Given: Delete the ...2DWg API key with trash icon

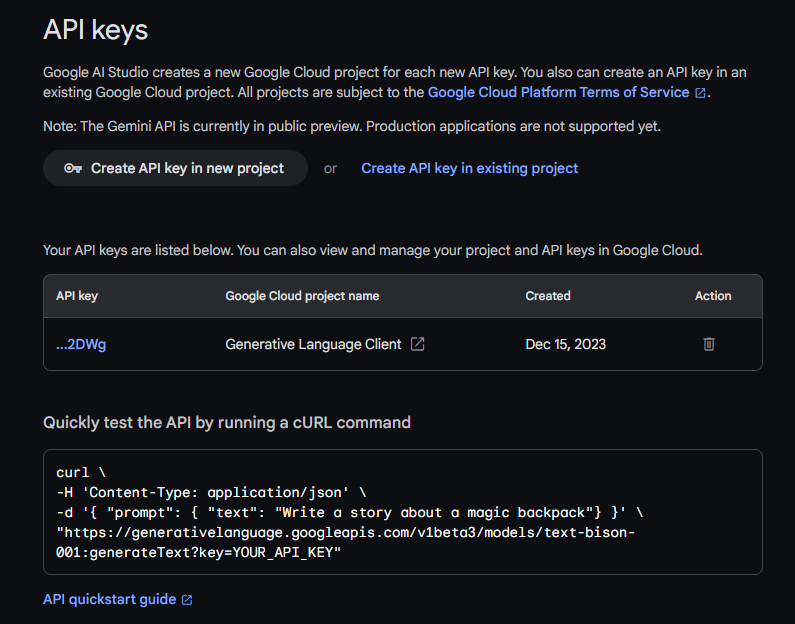Looking at the screenshot, I should click(709, 344).
